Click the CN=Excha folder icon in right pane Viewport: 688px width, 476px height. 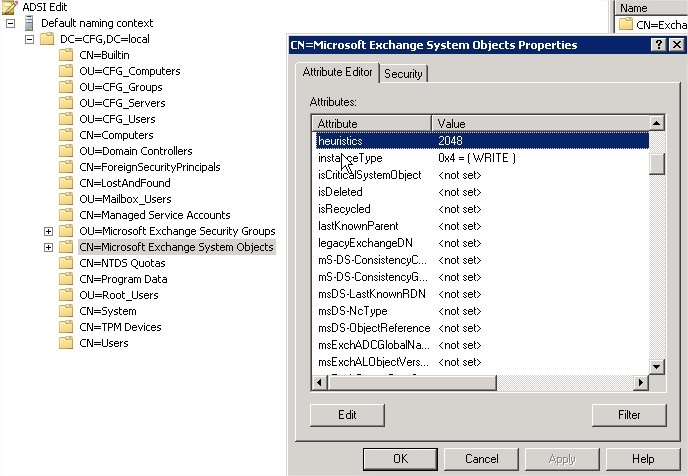tap(626, 25)
